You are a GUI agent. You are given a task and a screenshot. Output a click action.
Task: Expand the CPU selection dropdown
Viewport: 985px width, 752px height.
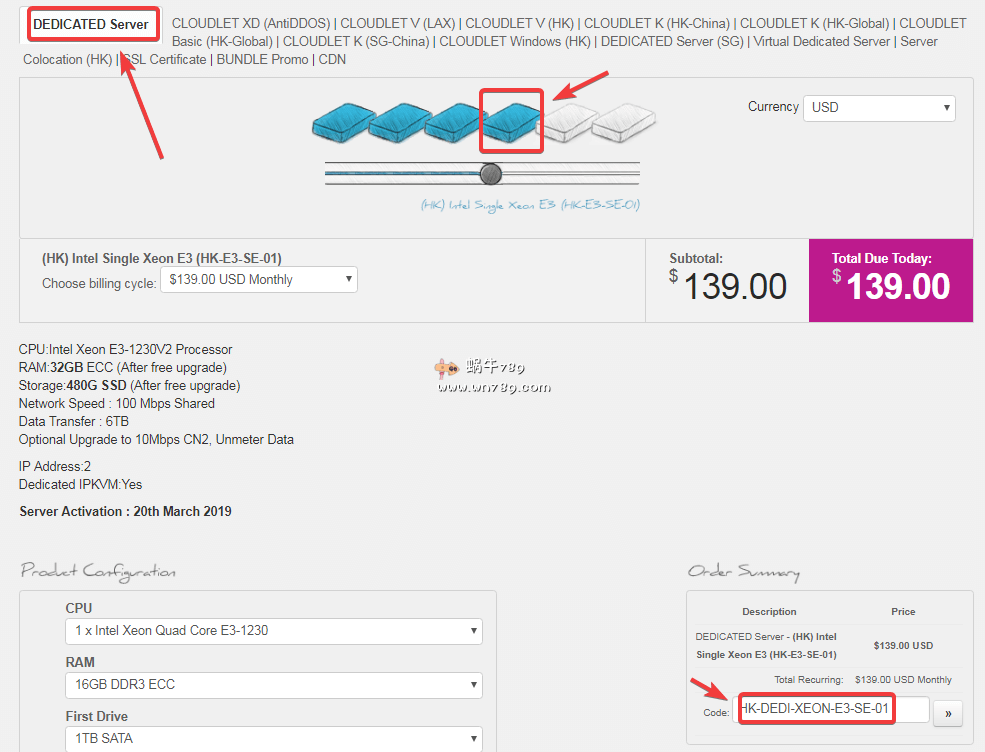273,631
